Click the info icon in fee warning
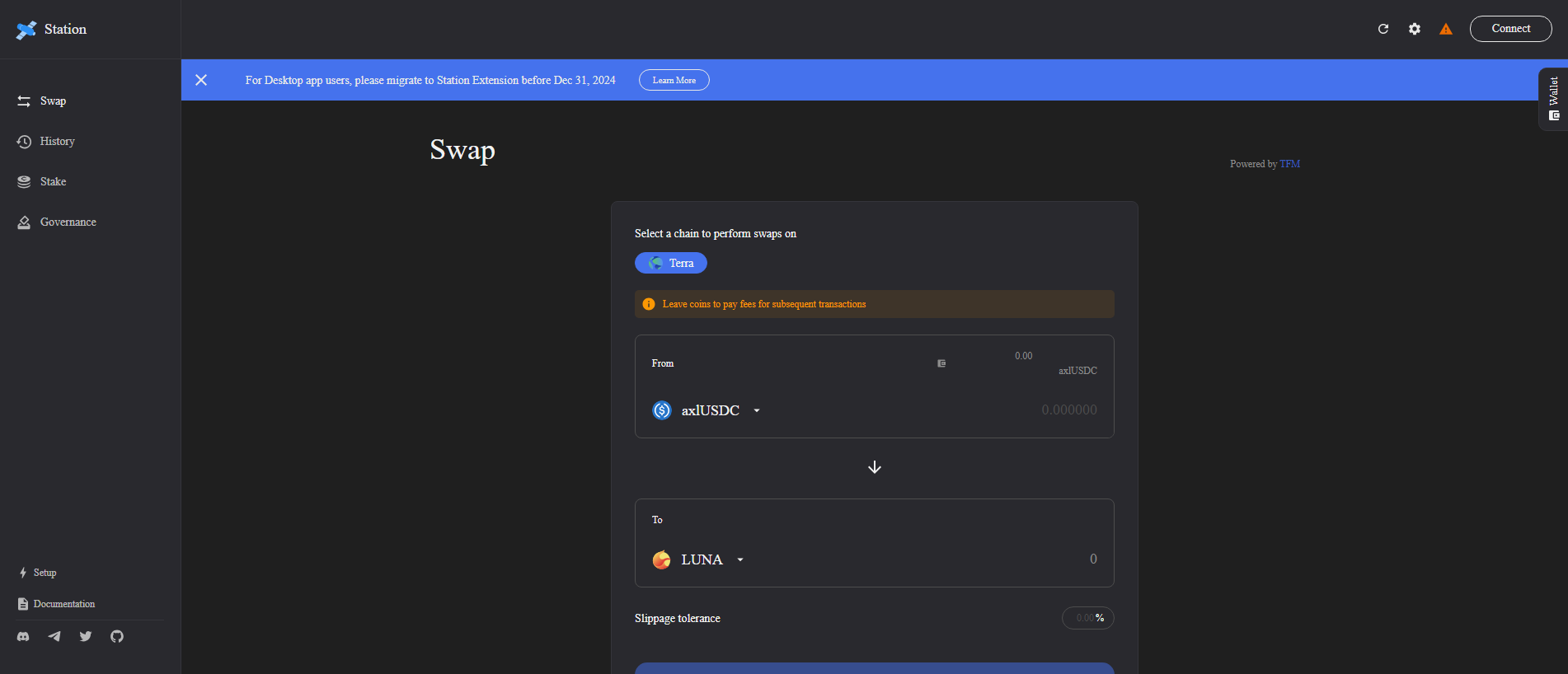This screenshot has height=674, width=1568. pyautogui.click(x=649, y=304)
